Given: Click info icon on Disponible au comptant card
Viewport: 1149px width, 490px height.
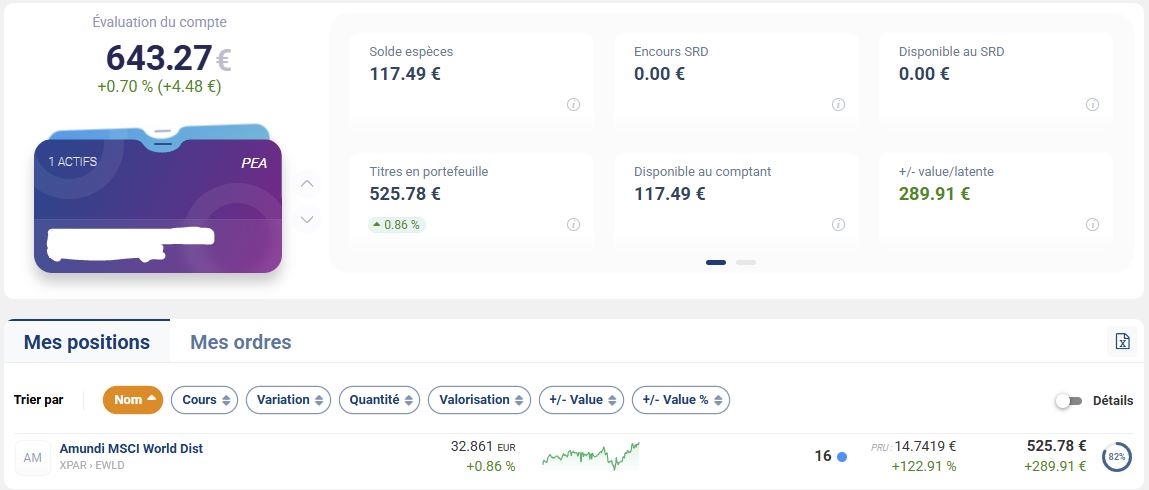Looking at the screenshot, I should 838,225.
